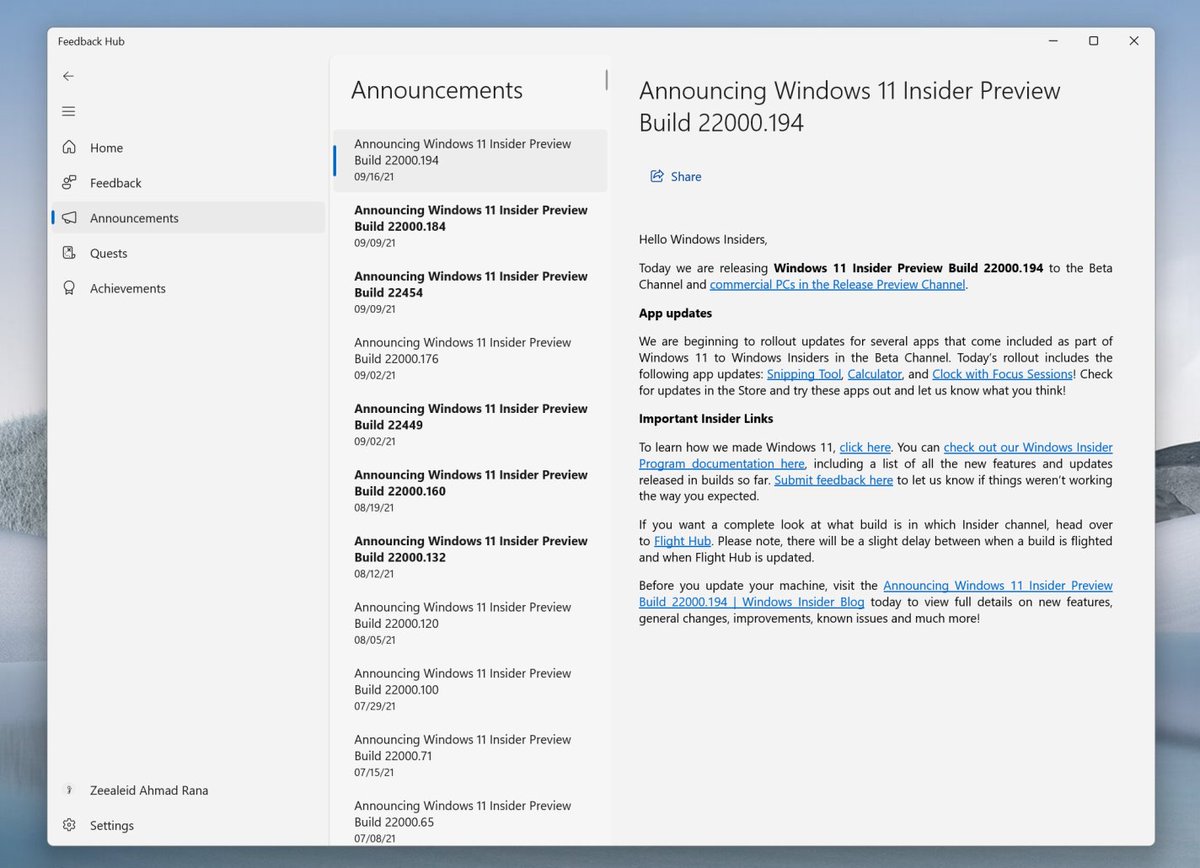Click the Hello Windows Insiders greeting

pos(703,239)
